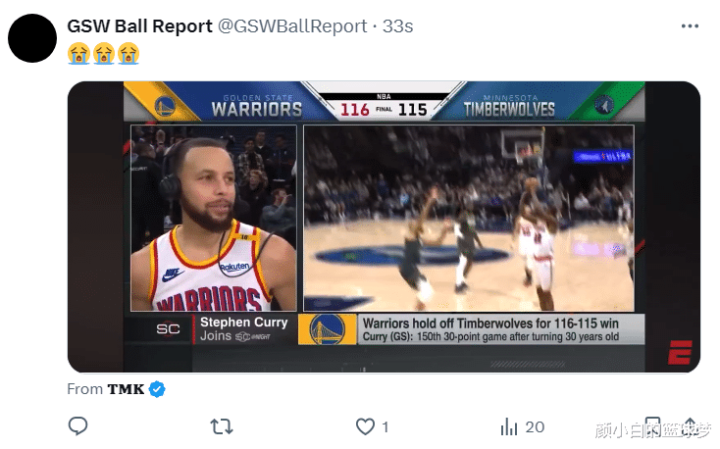
Task: Click the view count number 20
Action: click(x=534, y=427)
